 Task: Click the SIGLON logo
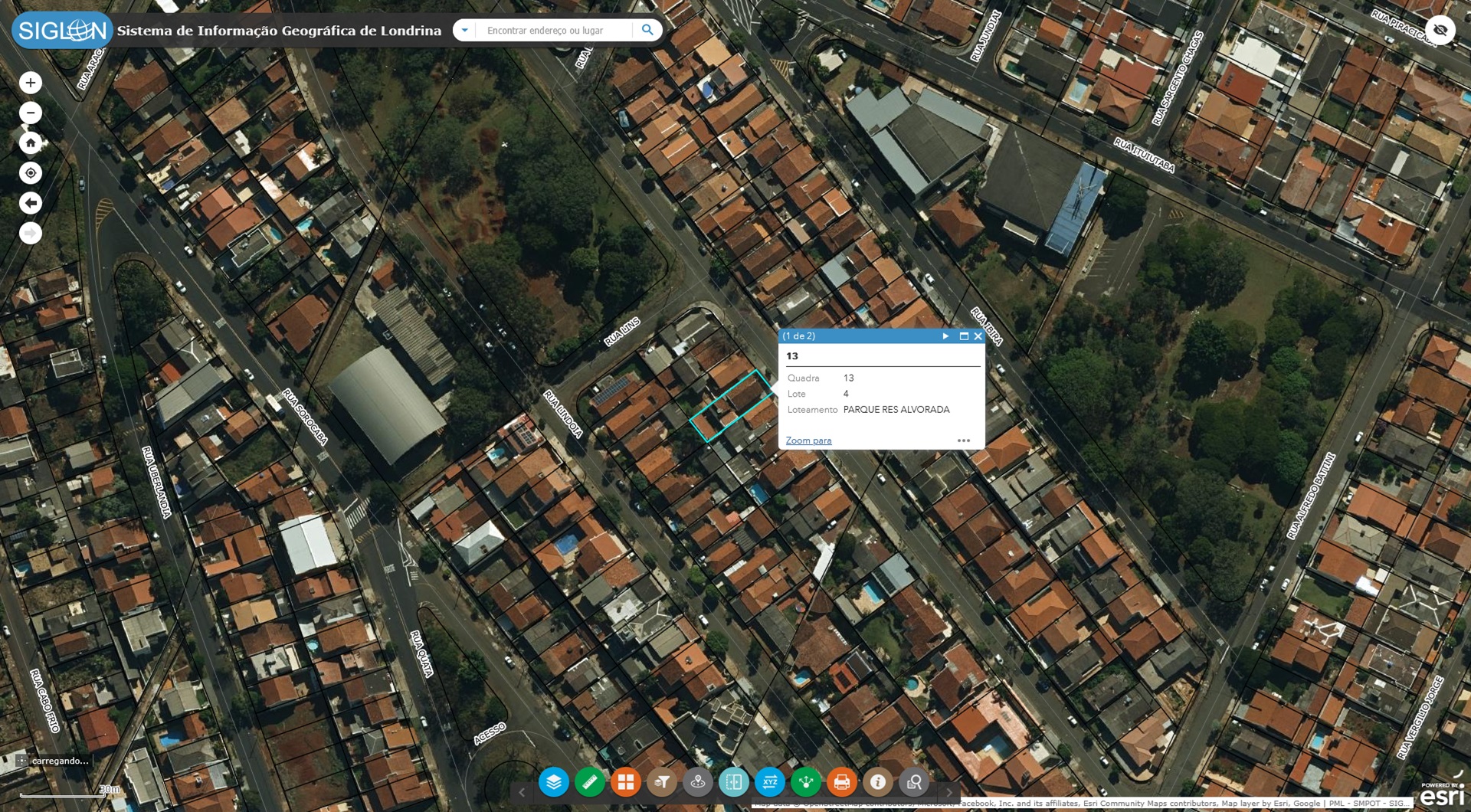pyautogui.click(x=62, y=31)
